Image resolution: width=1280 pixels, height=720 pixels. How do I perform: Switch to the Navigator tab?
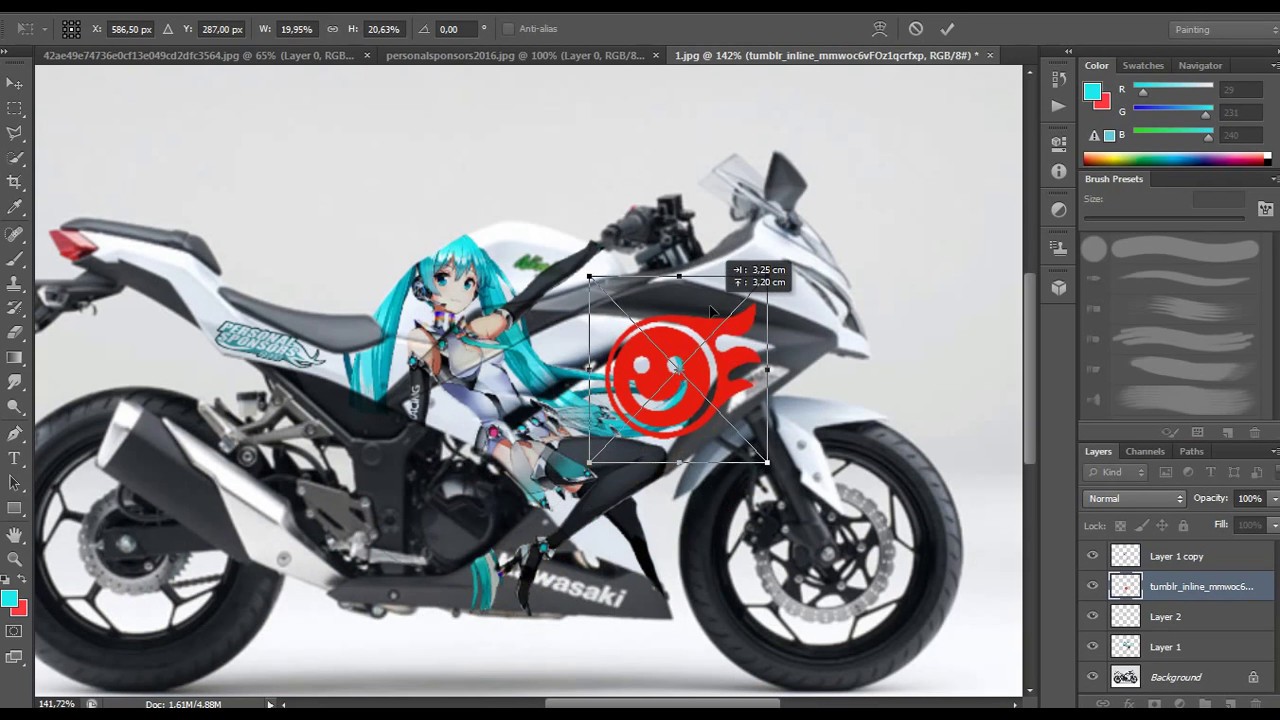pos(1200,65)
